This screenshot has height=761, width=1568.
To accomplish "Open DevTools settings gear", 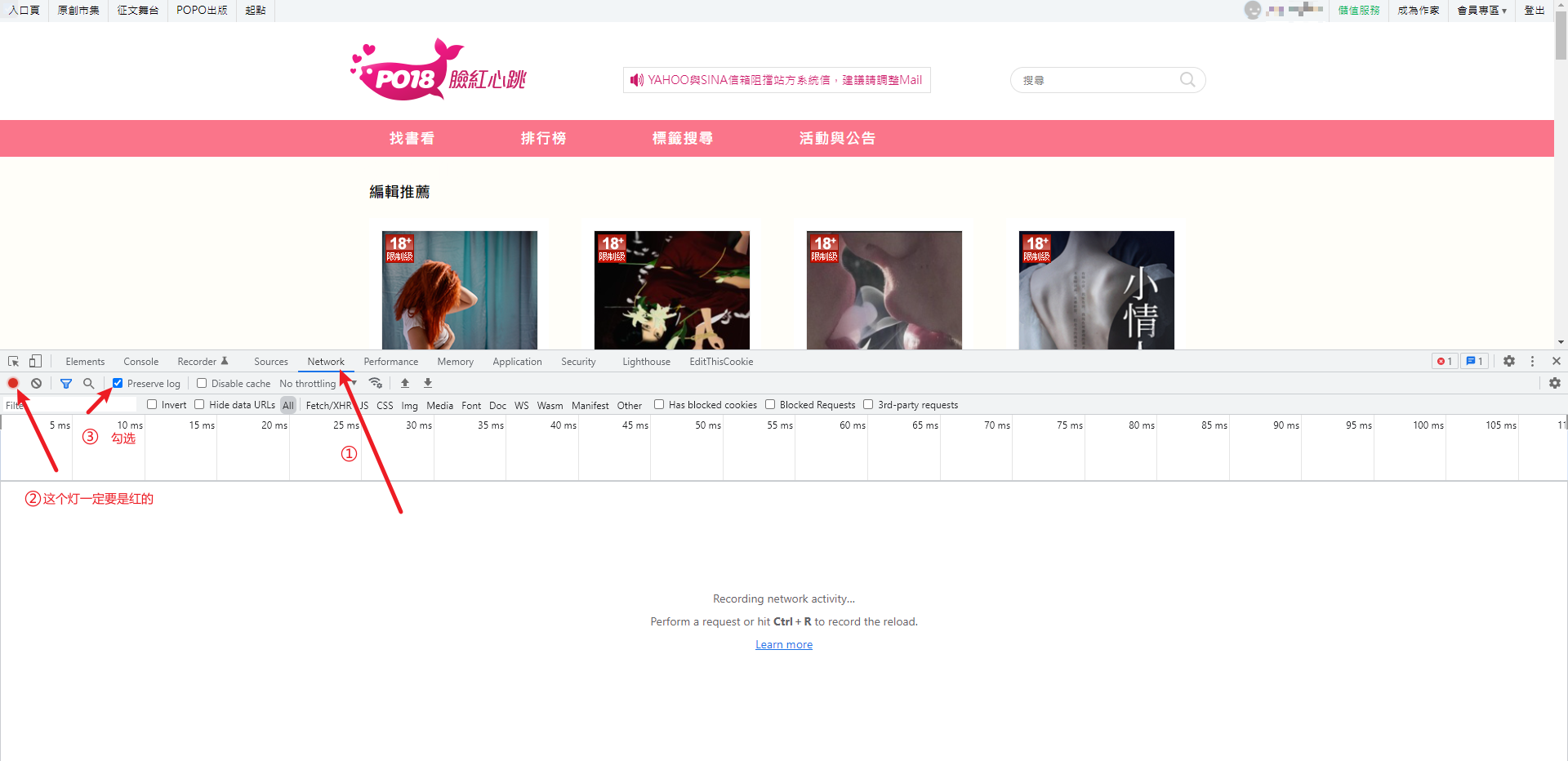I will point(1509,361).
